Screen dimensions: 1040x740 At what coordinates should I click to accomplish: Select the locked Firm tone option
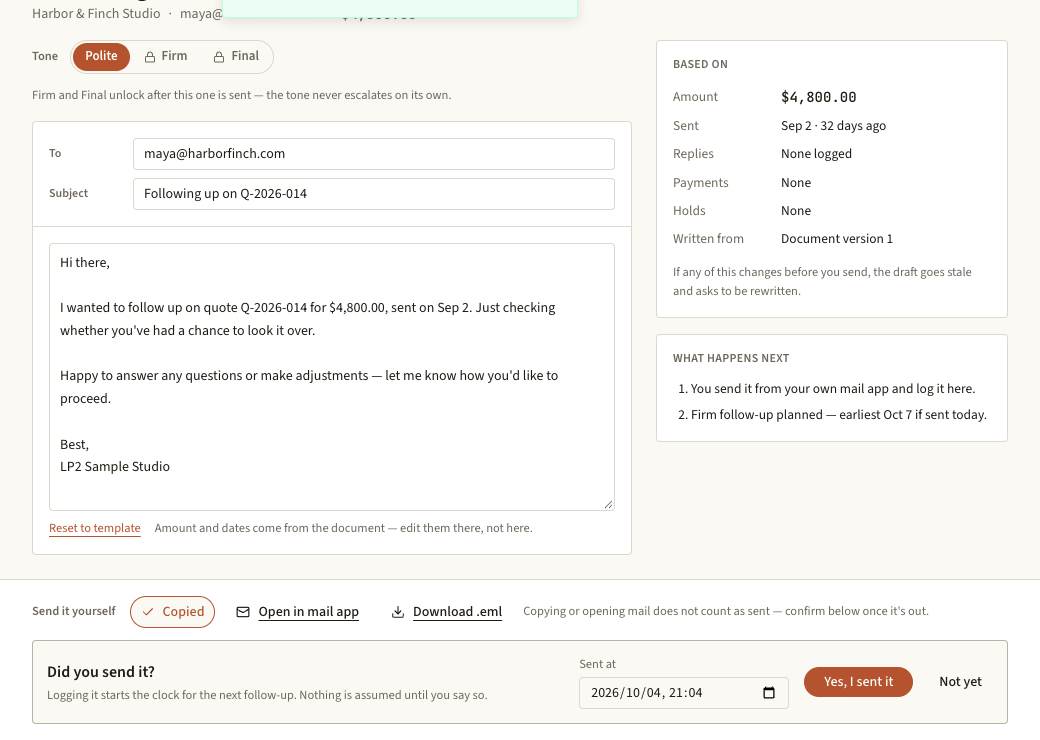pos(166,56)
